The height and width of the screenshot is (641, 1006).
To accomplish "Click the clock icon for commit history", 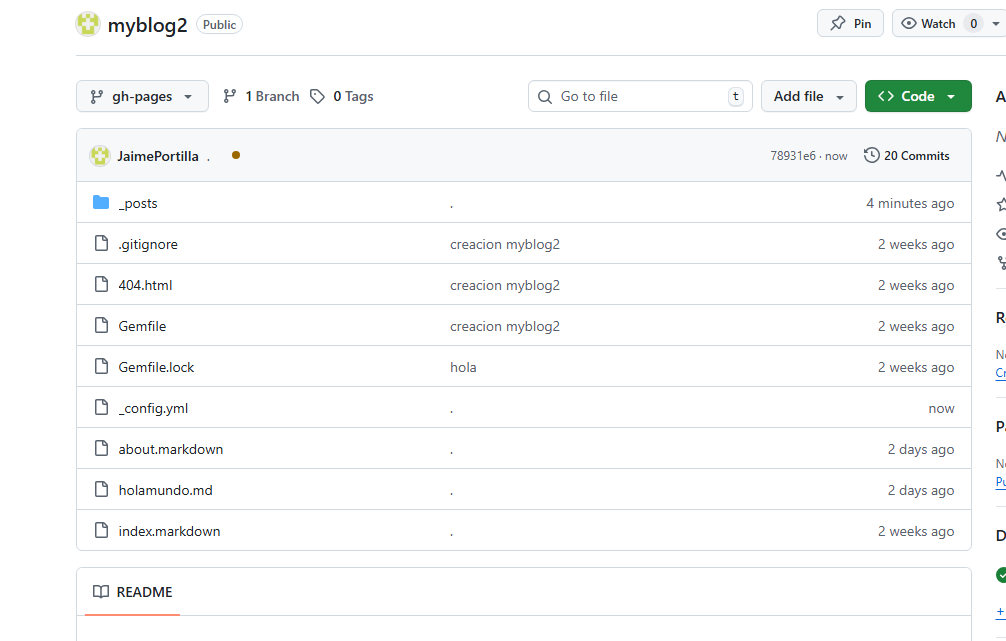I will coord(872,156).
